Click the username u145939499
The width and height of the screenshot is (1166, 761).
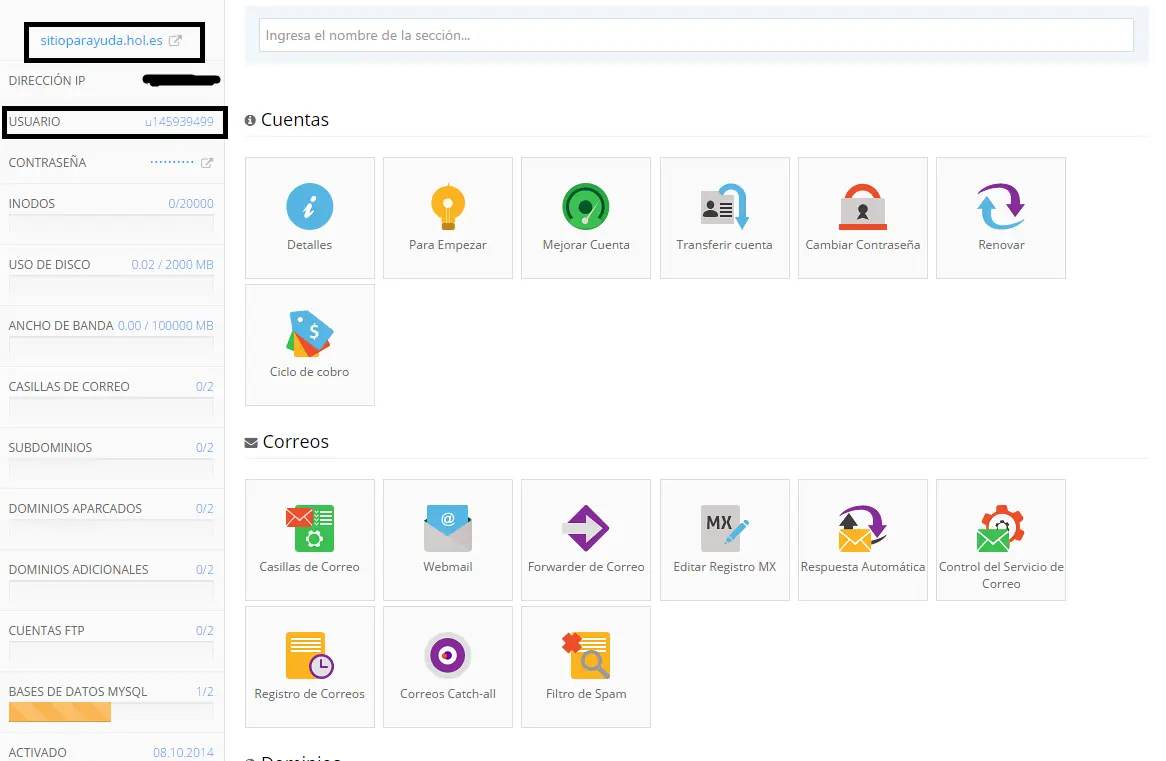pos(179,121)
